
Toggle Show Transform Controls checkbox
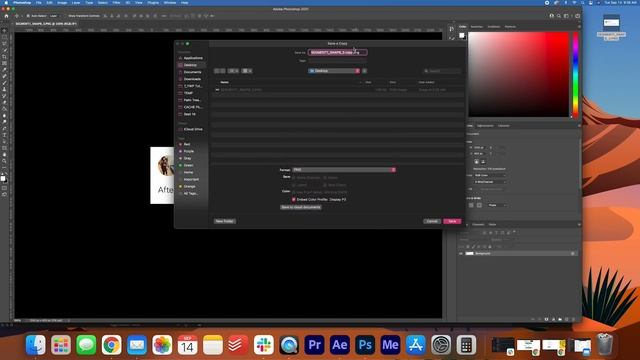pyautogui.click(x=66, y=16)
